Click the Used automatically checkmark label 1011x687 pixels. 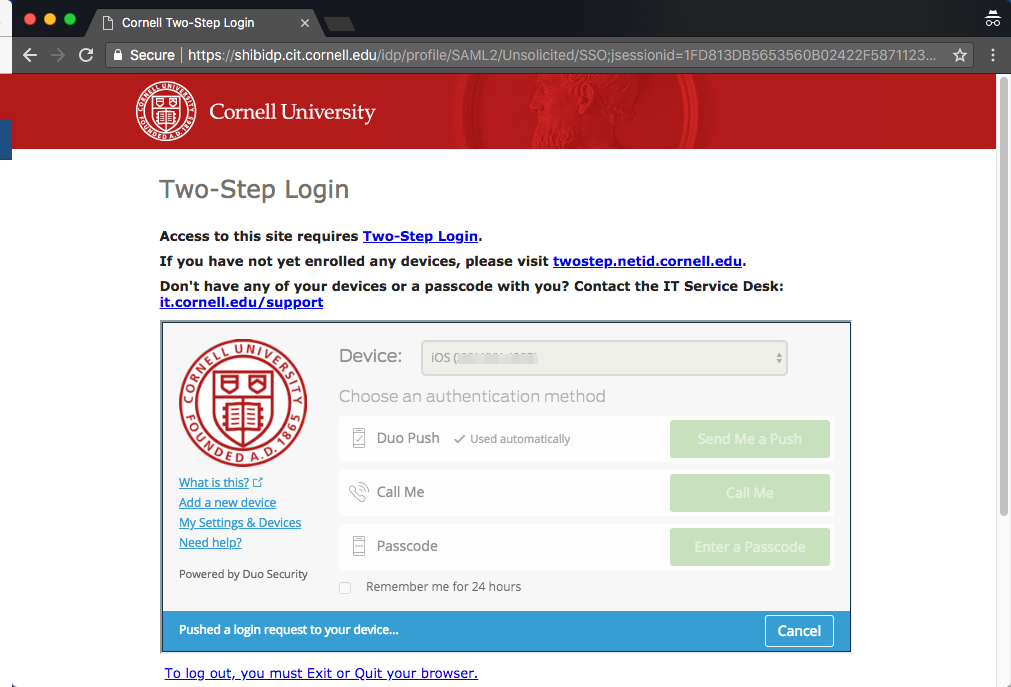512,439
